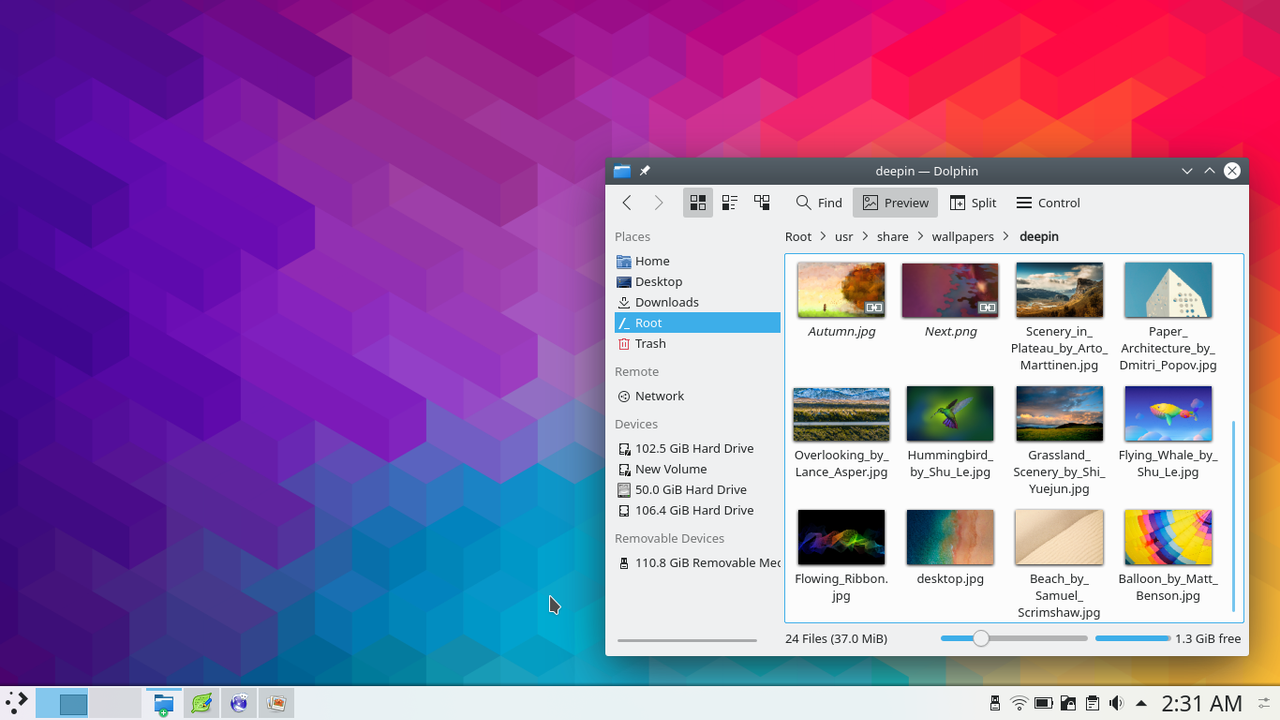Open Desktop in Places panel
The height and width of the screenshot is (720, 1280).
697,282
